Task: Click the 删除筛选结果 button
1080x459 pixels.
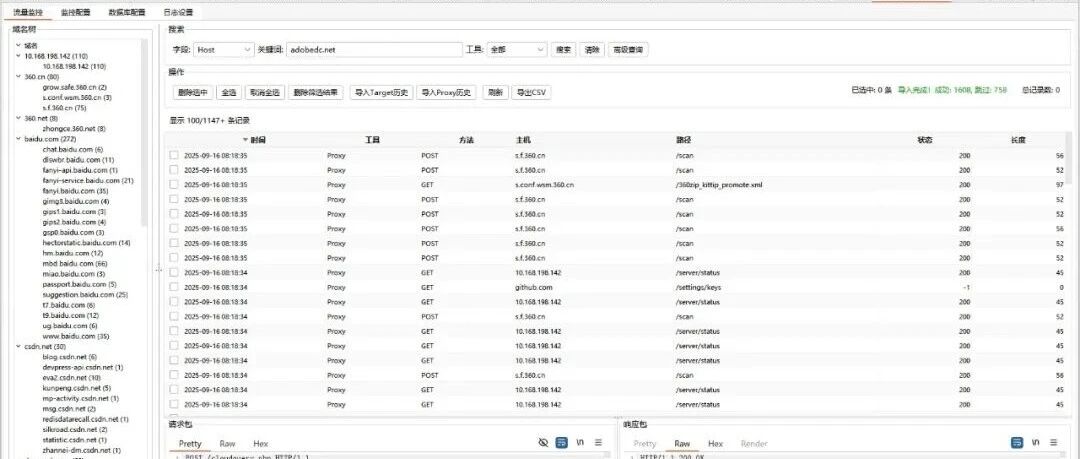Action: pyautogui.click(x=316, y=92)
